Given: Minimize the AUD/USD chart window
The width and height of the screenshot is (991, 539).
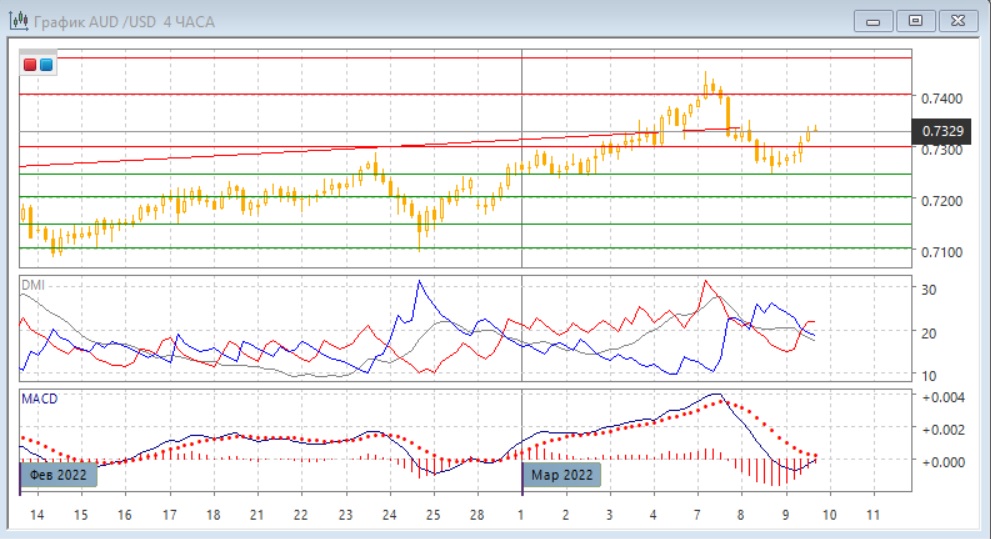Looking at the screenshot, I should pyautogui.click(x=877, y=21).
